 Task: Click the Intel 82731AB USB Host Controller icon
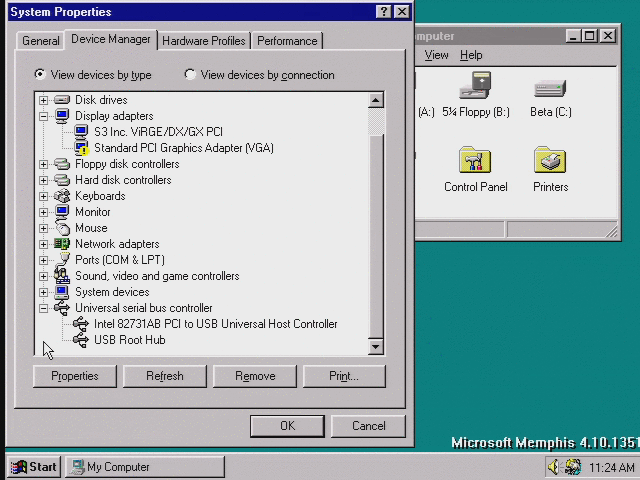81,324
